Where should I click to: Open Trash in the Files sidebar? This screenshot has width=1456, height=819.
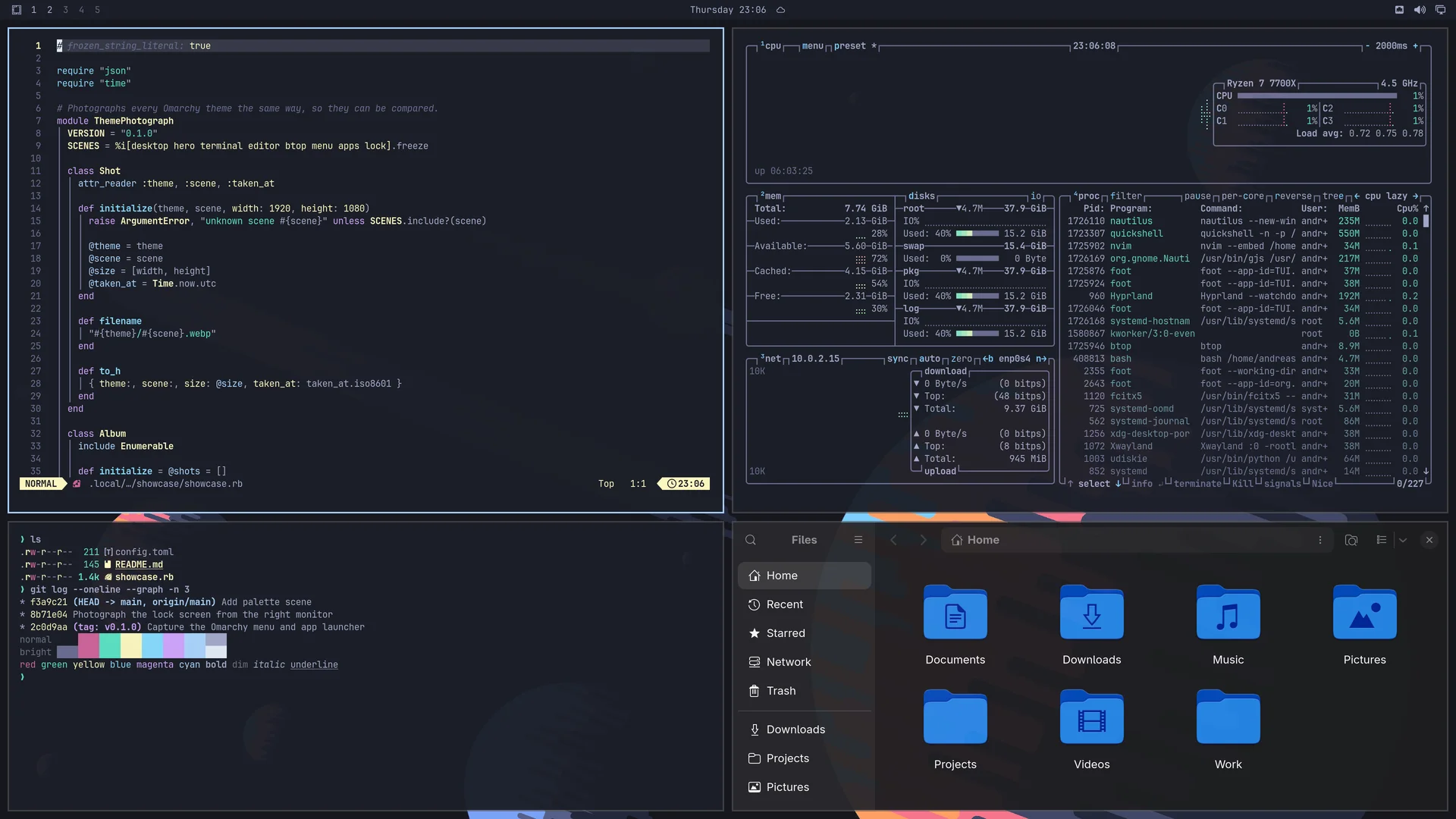[804, 691]
